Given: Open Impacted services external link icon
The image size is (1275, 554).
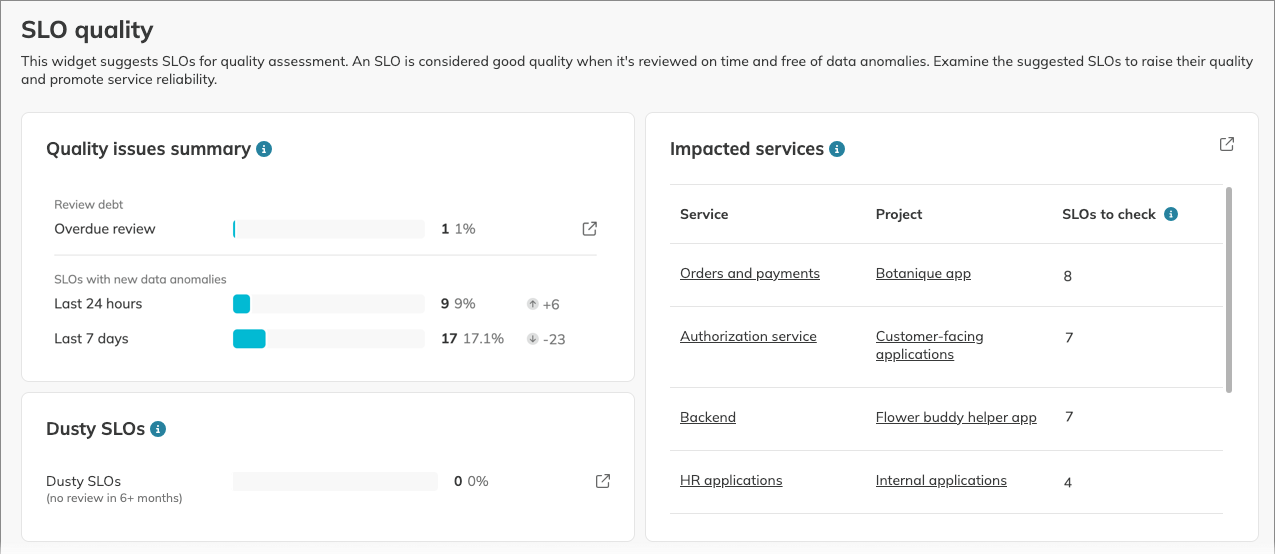Looking at the screenshot, I should 1227,144.
